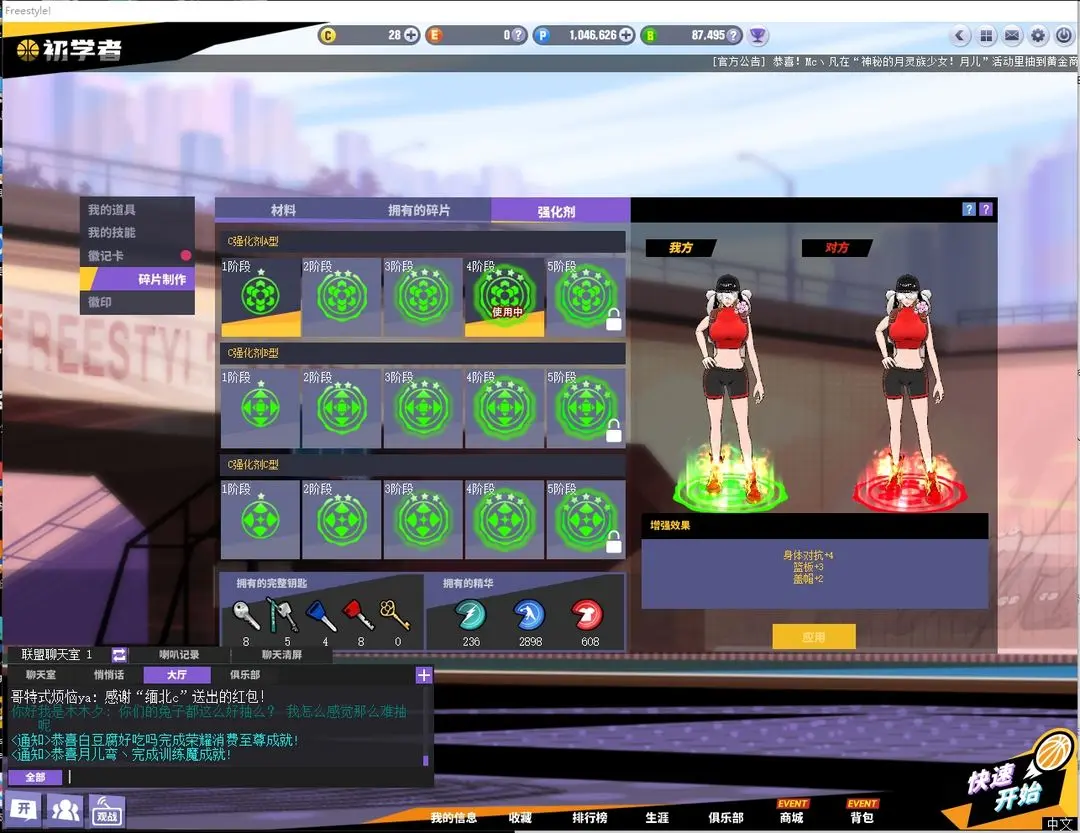
Task: Switch chat to 大厅 tab
Action: pyautogui.click(x=177, y=675)
